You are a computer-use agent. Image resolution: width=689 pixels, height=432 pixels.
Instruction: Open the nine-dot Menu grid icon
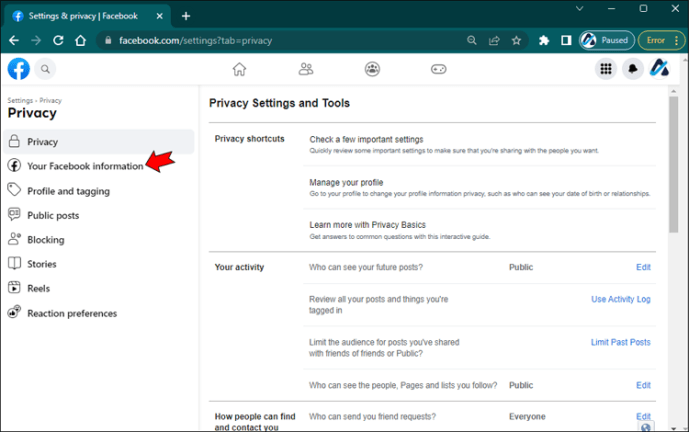pos(606,69)
